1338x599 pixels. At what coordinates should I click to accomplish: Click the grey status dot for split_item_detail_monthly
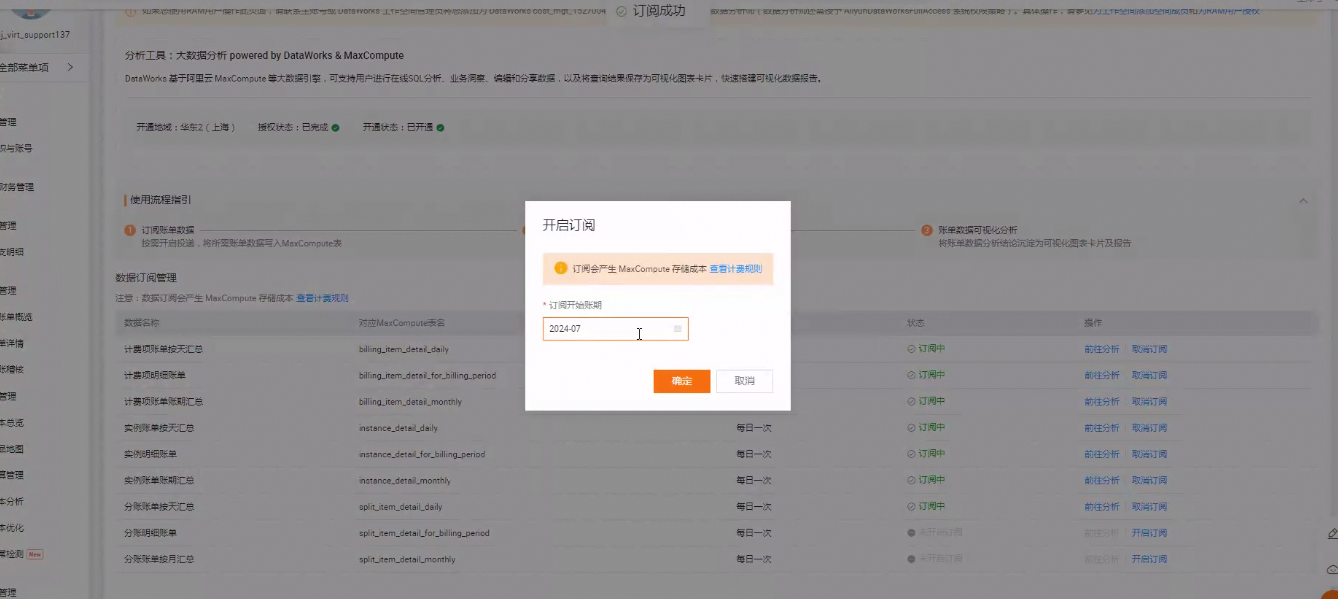pos(911,559)
